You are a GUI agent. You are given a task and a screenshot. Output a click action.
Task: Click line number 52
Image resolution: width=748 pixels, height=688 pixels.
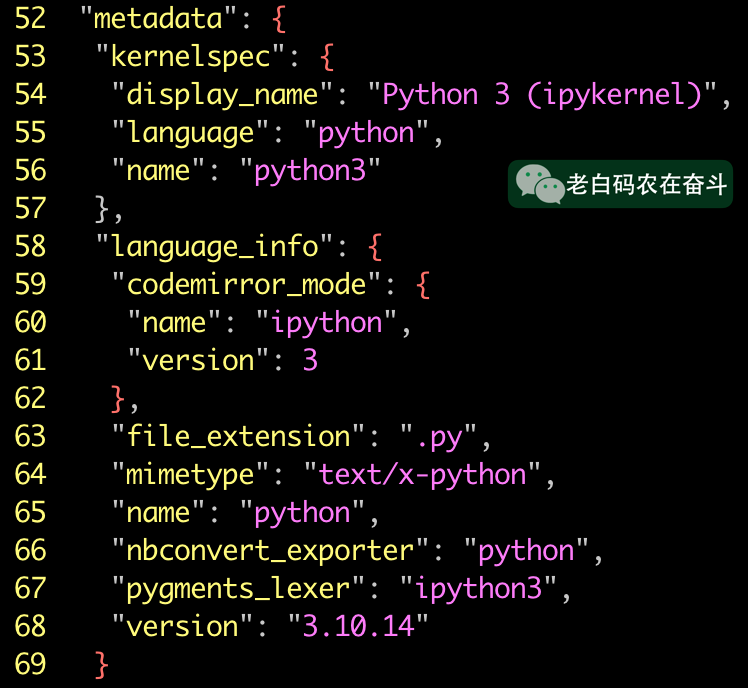click(31, 18)
